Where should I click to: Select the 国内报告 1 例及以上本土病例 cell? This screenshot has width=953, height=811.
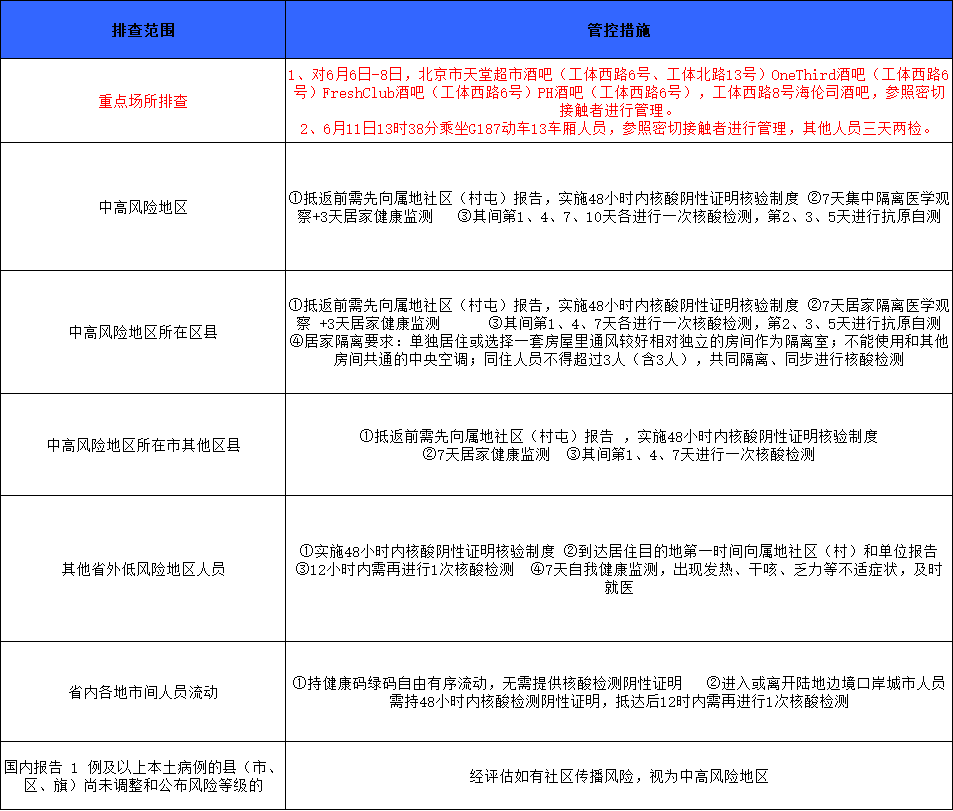pos(143,776)
